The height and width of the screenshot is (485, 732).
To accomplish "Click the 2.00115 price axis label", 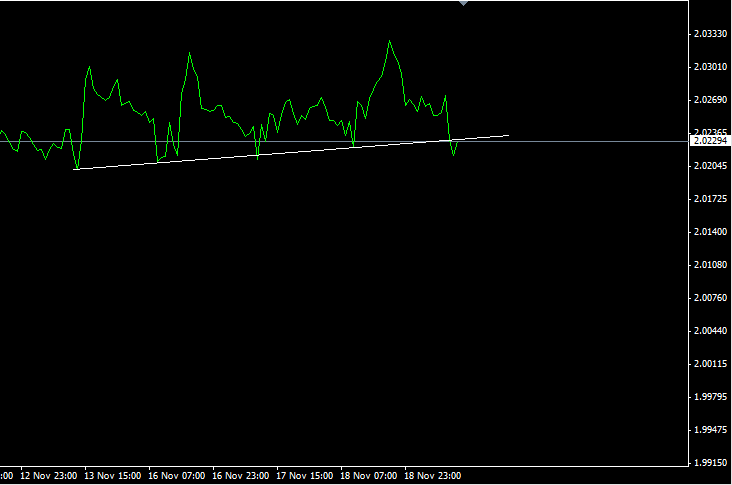I will [x=711, y=364].
